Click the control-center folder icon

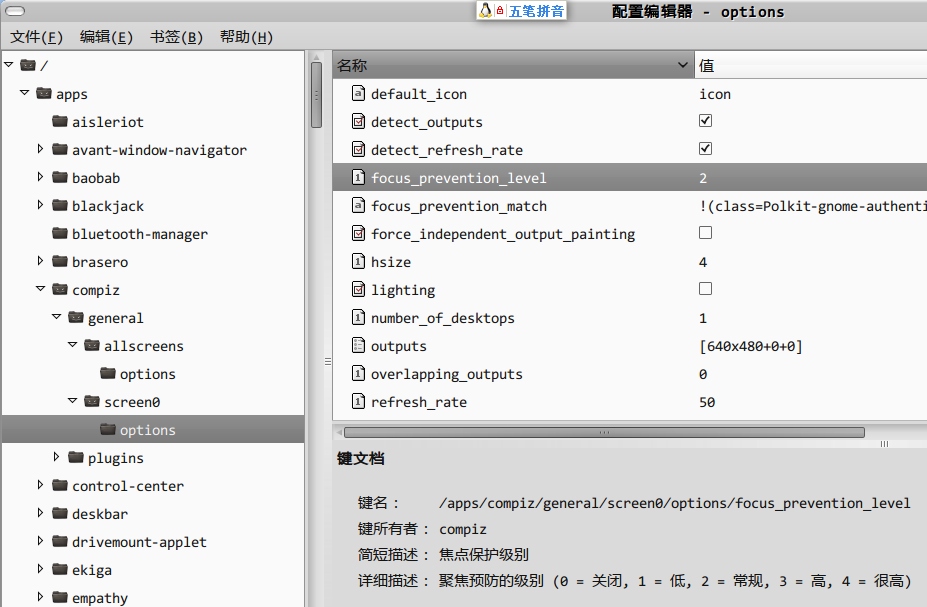(x=60, y=485)
